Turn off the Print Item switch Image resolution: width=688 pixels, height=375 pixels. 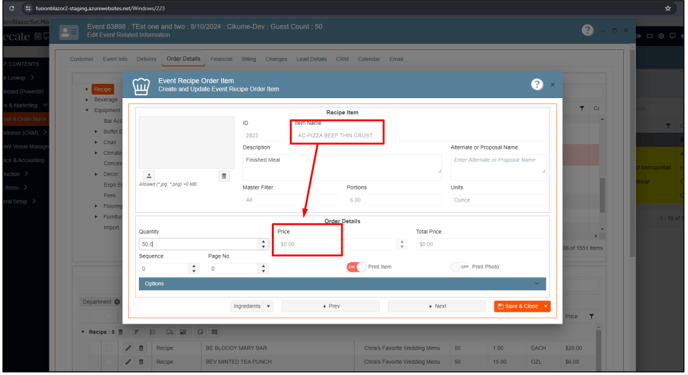[356, 267]
